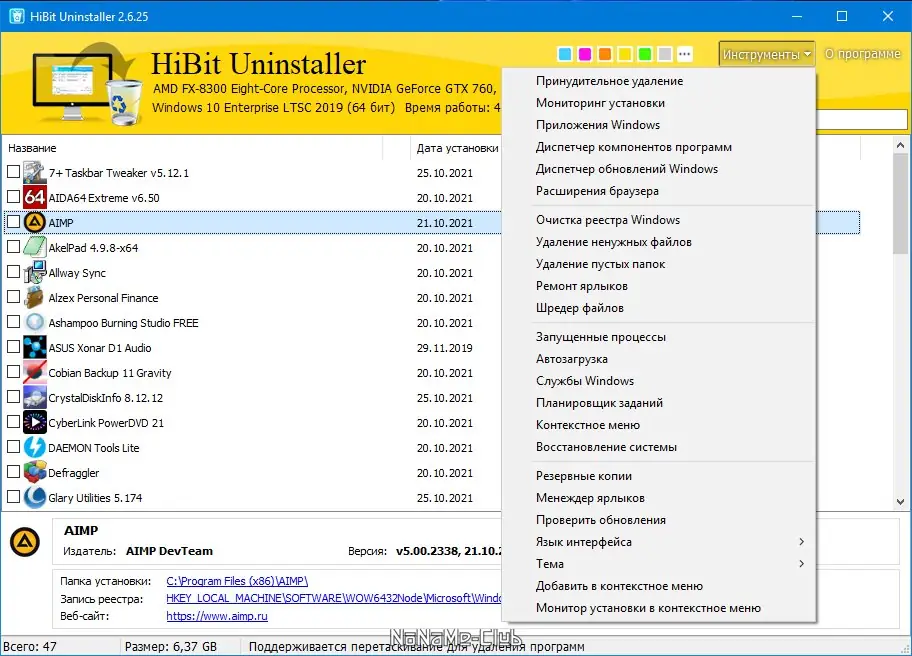912x656 pixels.
Task: Click the Cobian Backup 11 Gravity icon
Action: [x=34, y=372]
